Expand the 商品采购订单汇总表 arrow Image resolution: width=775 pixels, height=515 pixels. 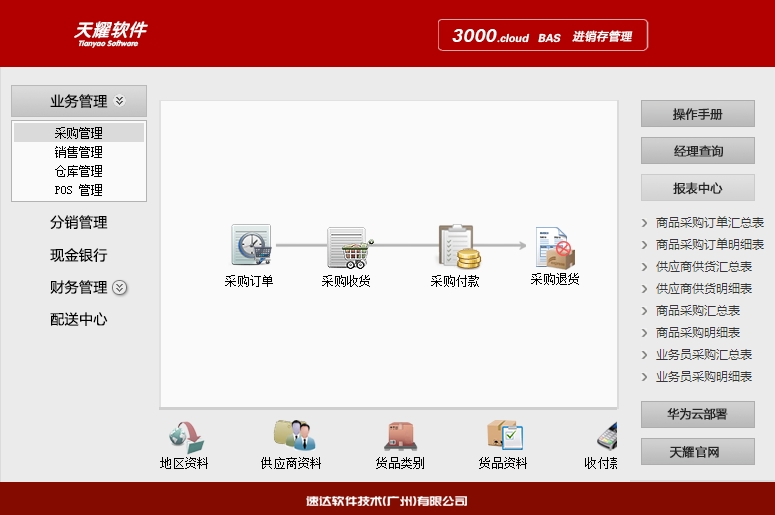[644, 223]
